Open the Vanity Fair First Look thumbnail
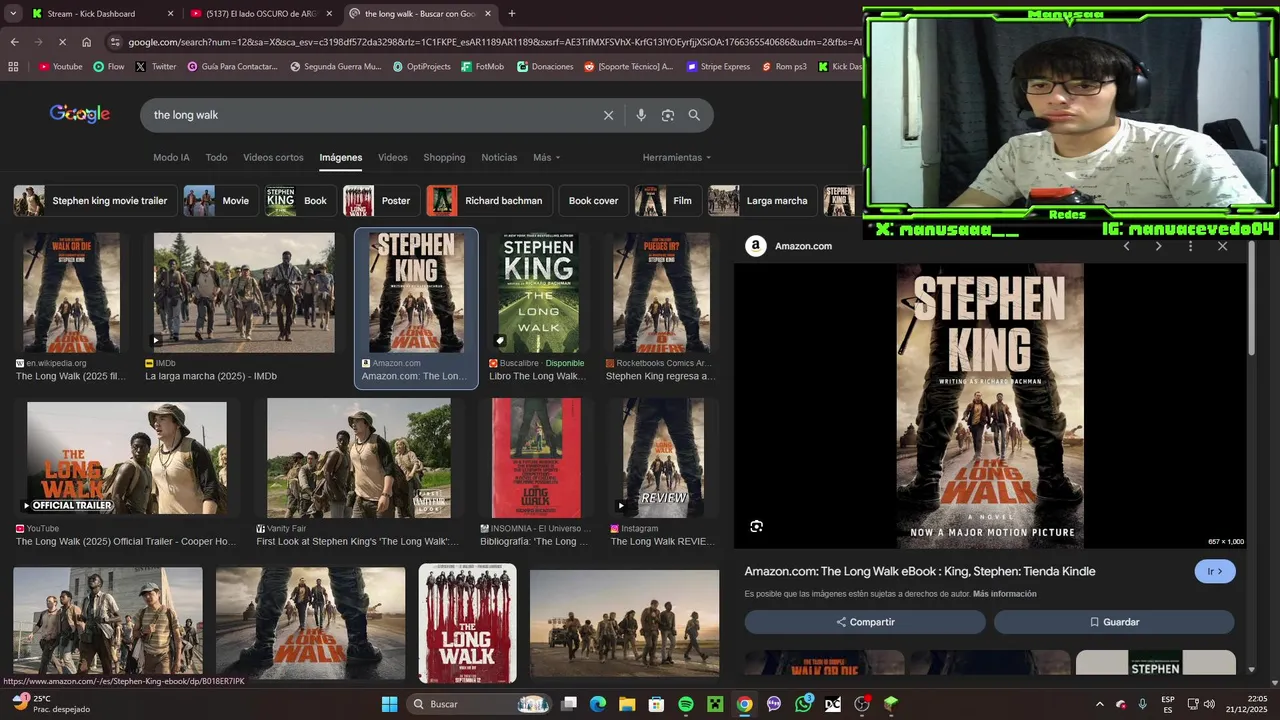Screen dimensions: 1280x720 point(359,459)
